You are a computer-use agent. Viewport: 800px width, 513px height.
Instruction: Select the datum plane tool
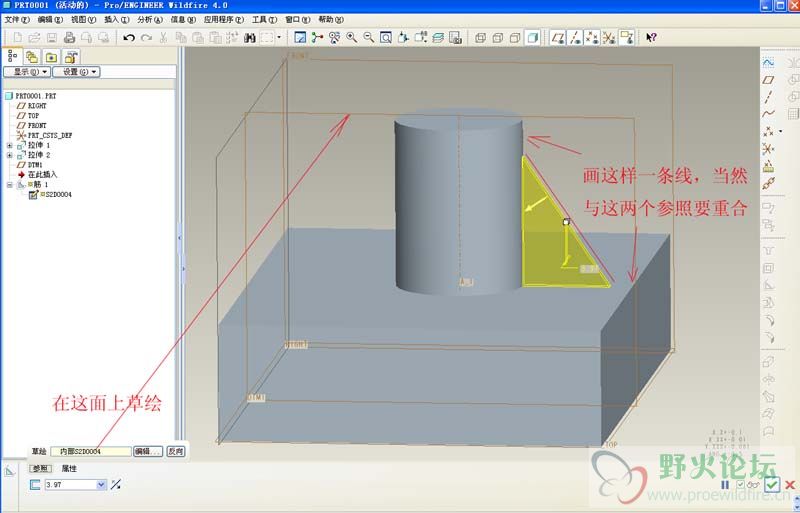pyautogui.click(x=768, y=80)
